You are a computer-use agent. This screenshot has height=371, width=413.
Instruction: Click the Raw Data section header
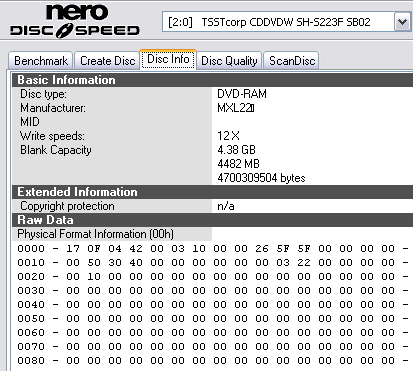point(212,220)
